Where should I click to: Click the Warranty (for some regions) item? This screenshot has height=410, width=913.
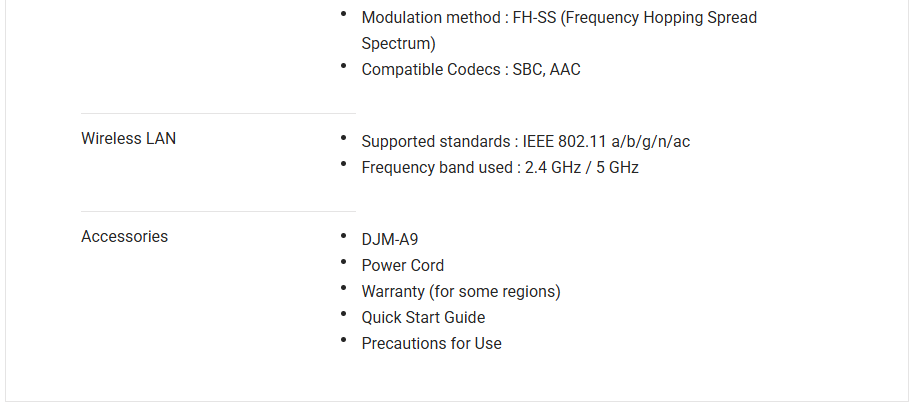click(460, 292)
